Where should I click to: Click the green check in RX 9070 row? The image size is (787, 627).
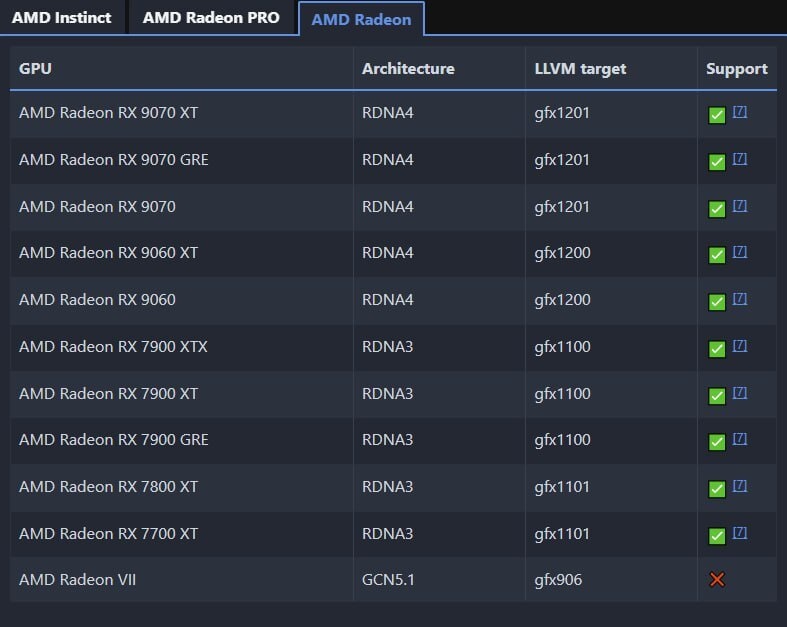717,209
